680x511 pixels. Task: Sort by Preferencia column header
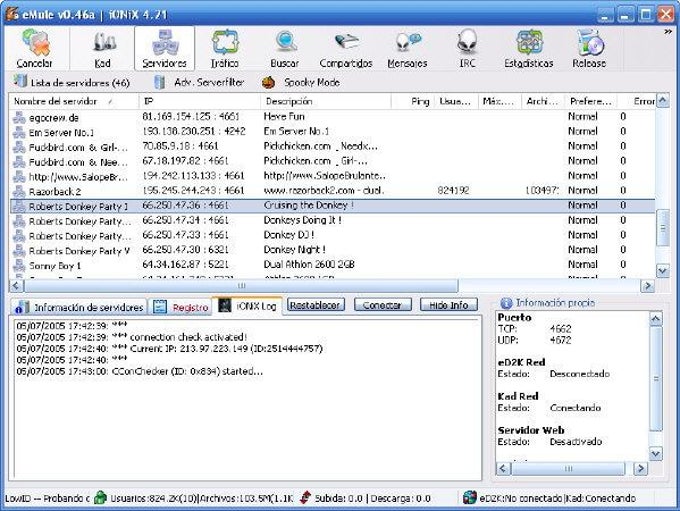point(591,101)
